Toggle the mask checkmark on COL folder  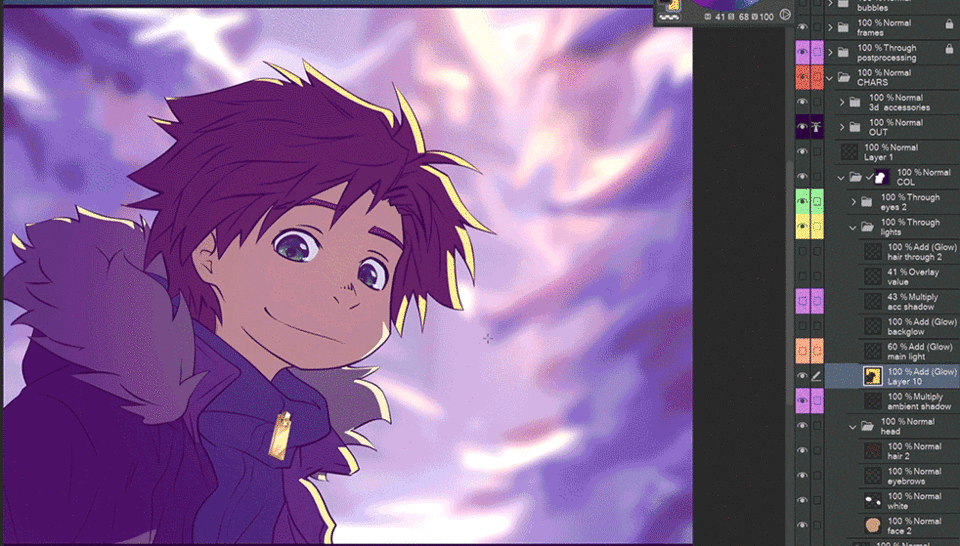[x=869, y=177]
